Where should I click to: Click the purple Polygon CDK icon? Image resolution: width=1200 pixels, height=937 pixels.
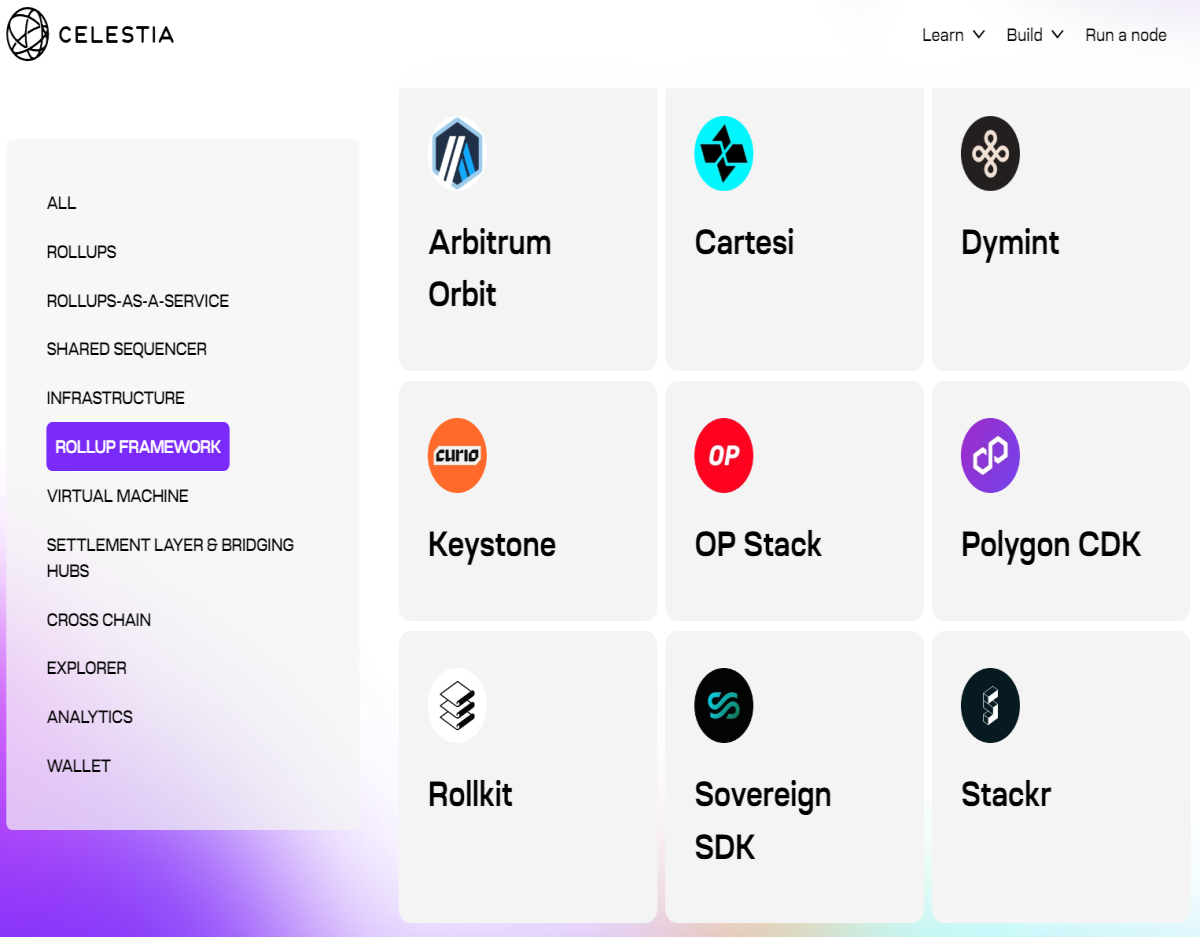990,455
